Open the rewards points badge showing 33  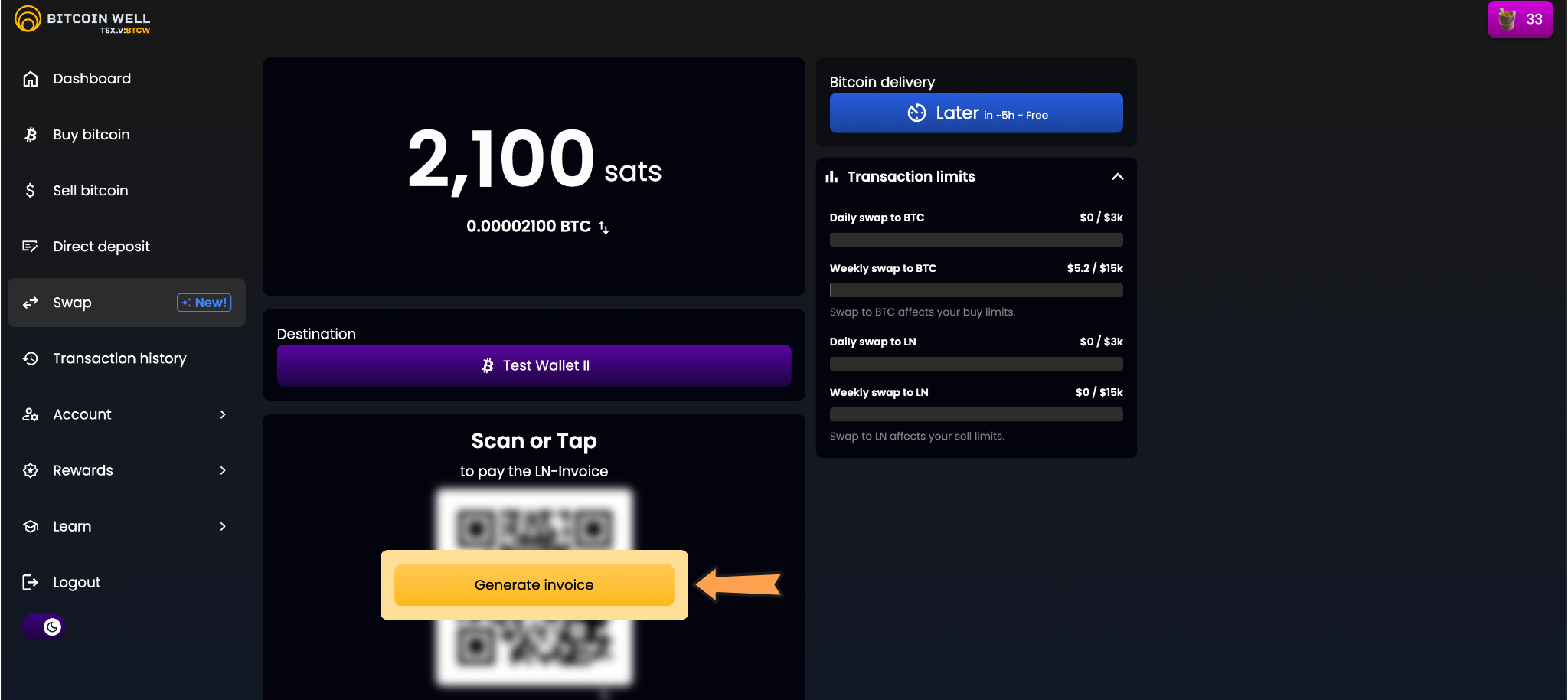(x=1520, y=19)
